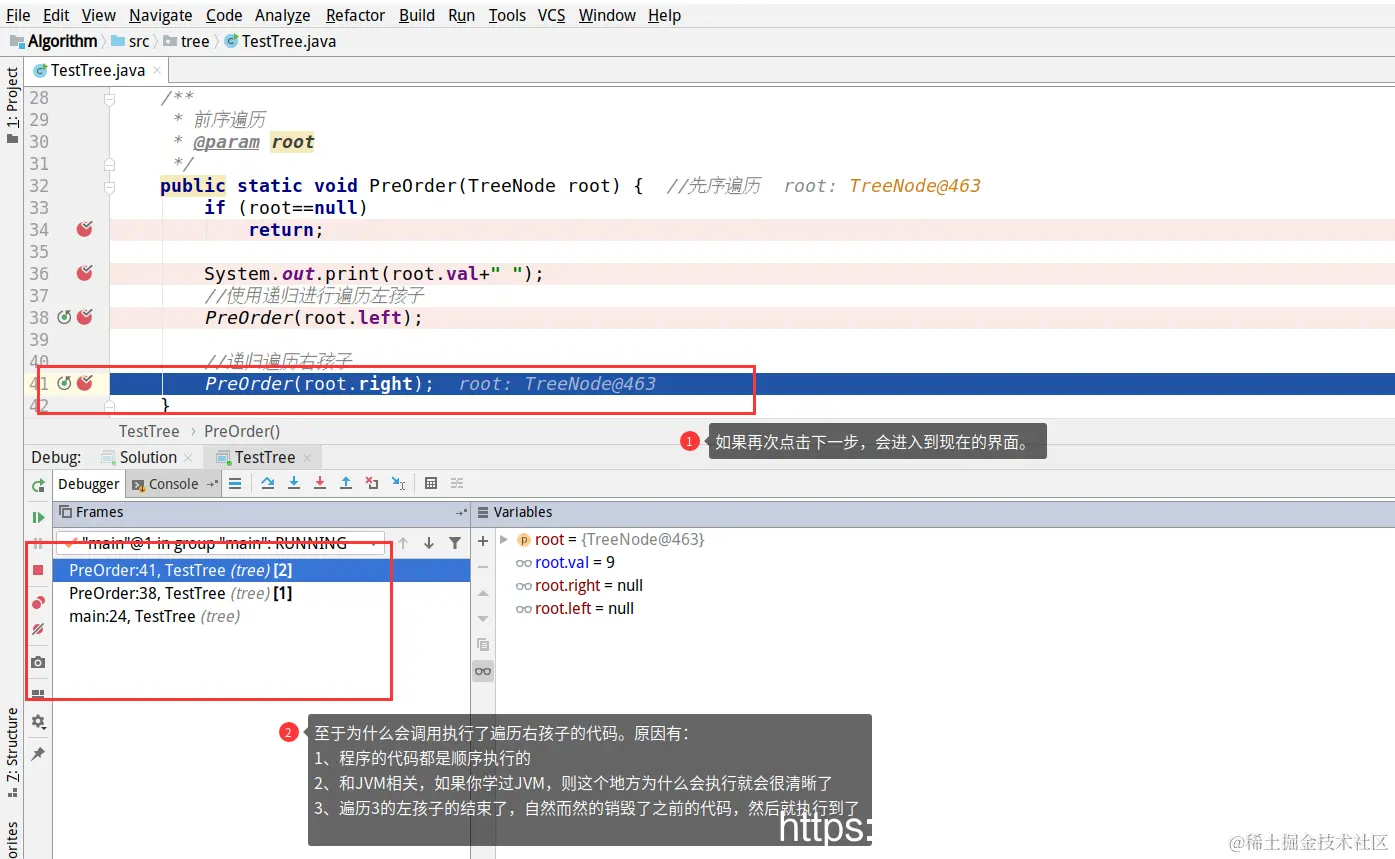Select the Step Out debugger icon
Viewport: 1395px width, 859px height.
click(346, 483)
